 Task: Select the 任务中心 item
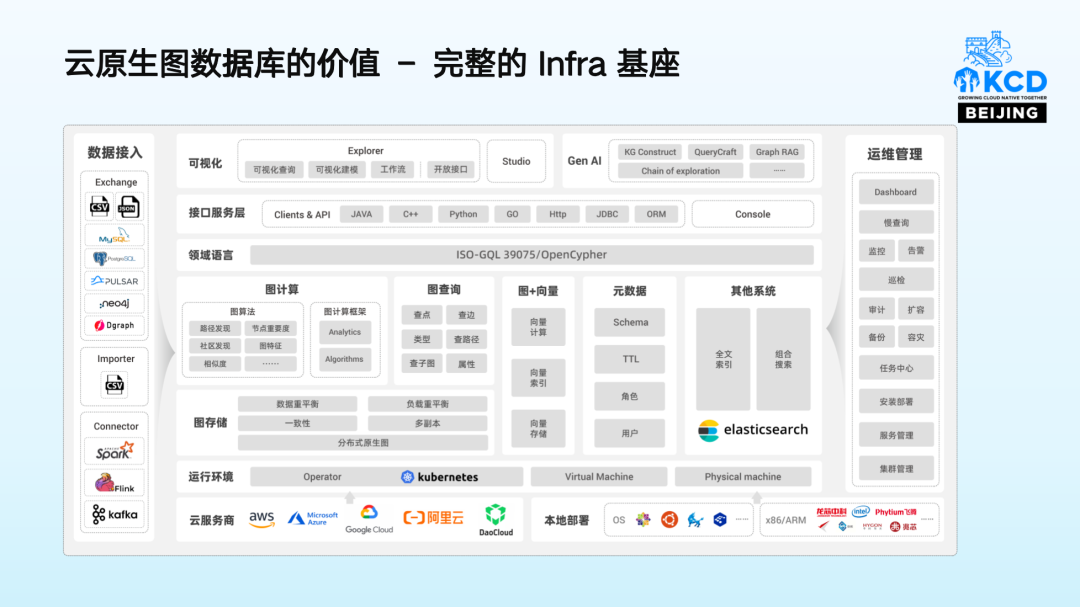pyautogui.click(x=895, y=368)
